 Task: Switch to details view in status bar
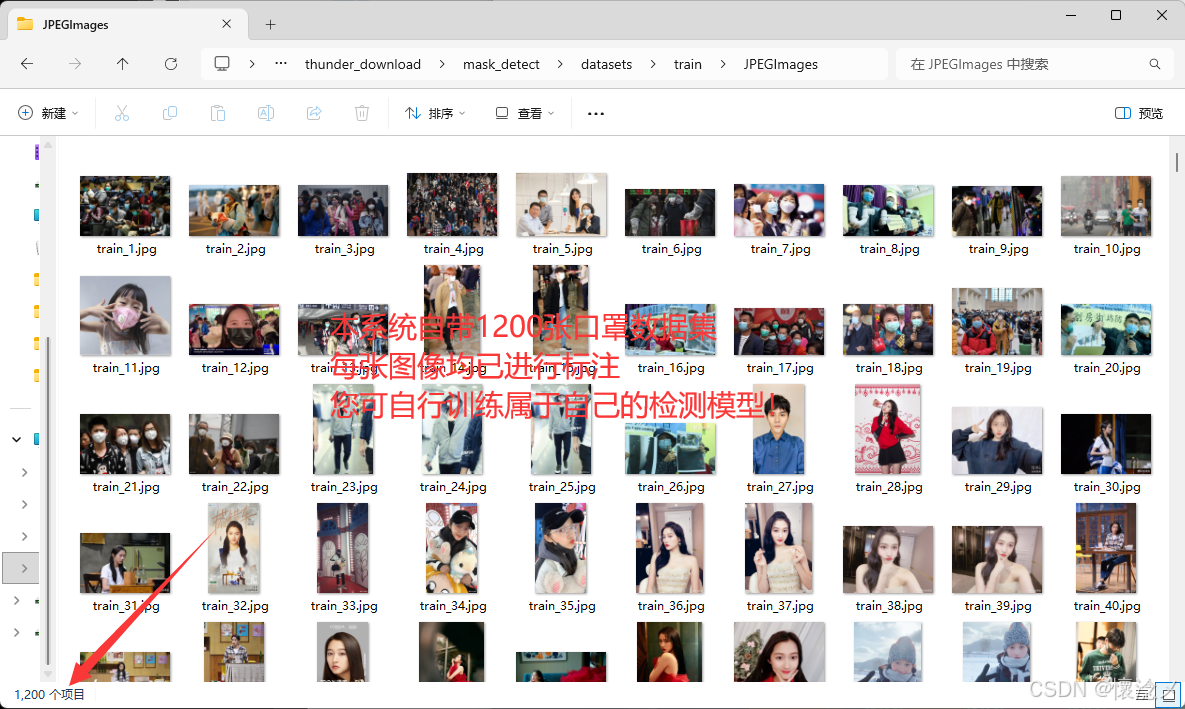(1143, 694)
